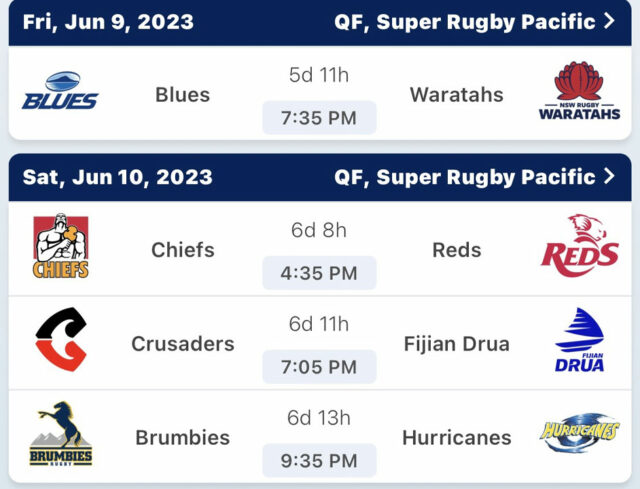This screenshot has width=640, height=489.
Task: Select the 9:35 PM match time button
Action: tap(319, 460)
